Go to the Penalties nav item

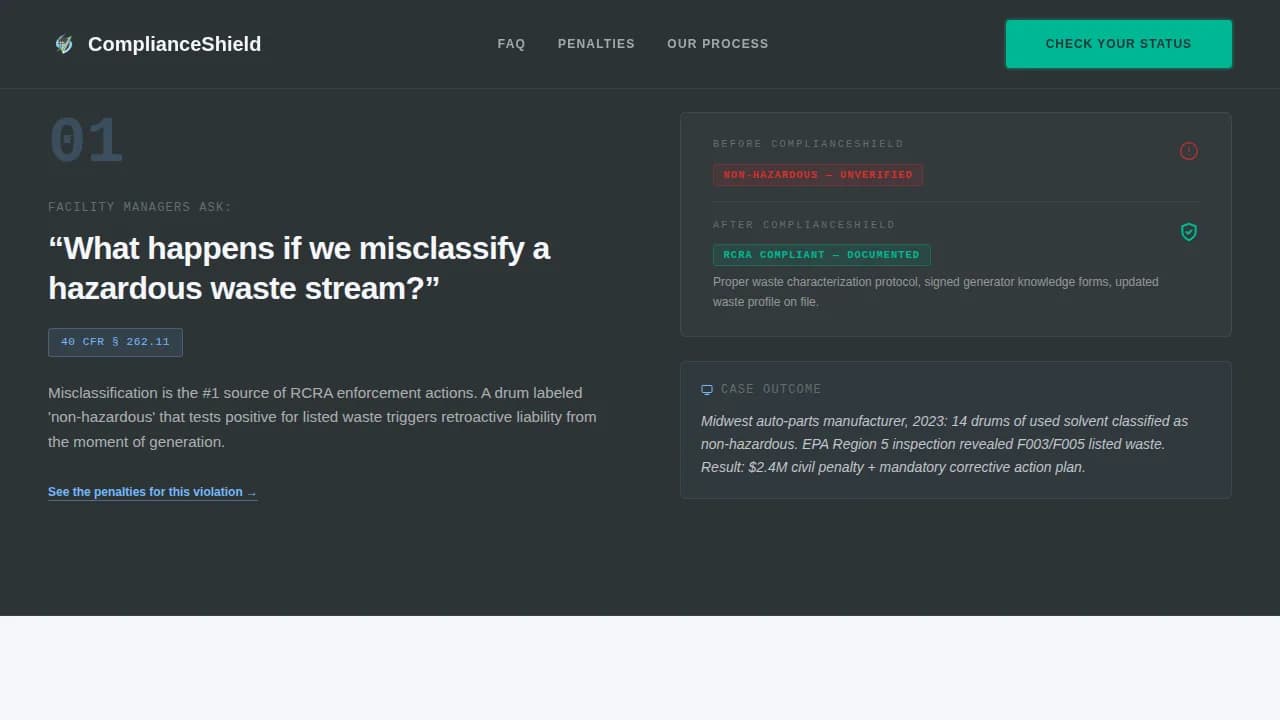[596, 44]
